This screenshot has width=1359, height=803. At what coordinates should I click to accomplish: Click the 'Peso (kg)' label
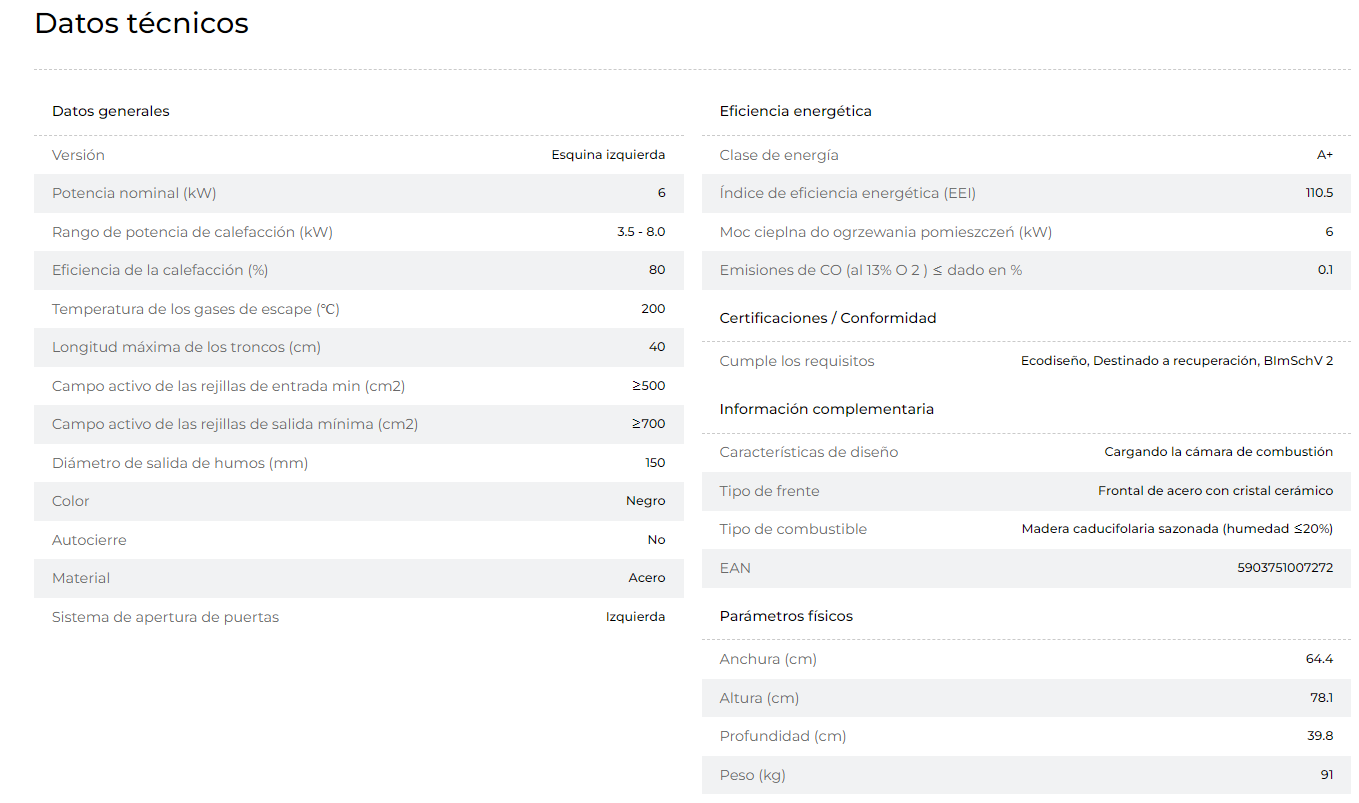click(752, 775)
